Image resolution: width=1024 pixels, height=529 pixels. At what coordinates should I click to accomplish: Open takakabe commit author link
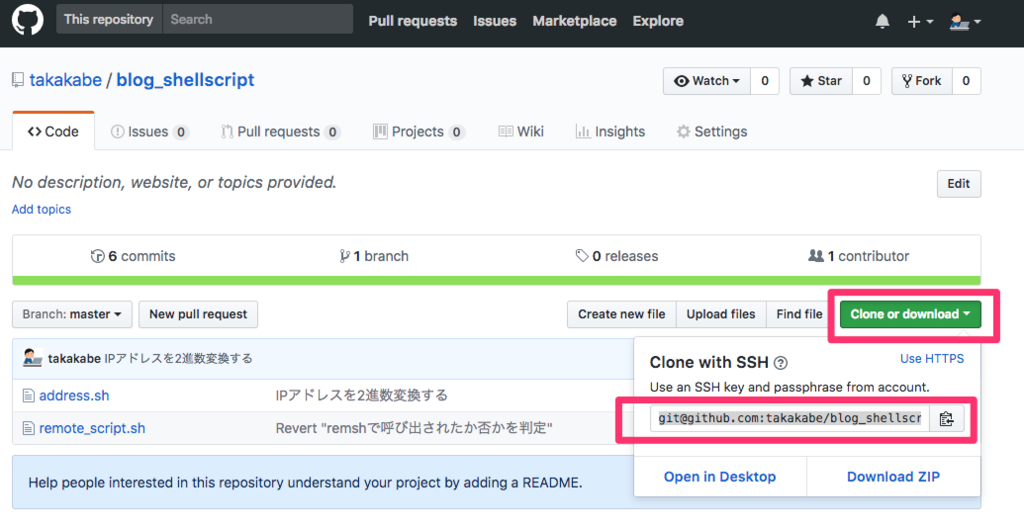(x=74, y=359)
